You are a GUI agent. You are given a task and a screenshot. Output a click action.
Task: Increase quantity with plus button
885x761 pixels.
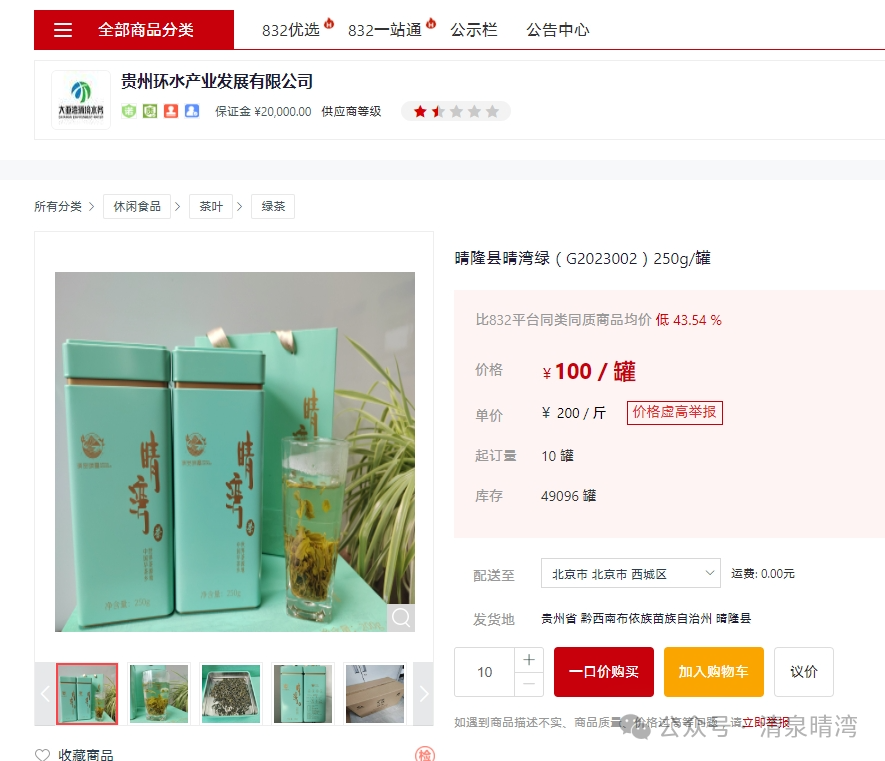pyautogui.click(x=529, y=659)
